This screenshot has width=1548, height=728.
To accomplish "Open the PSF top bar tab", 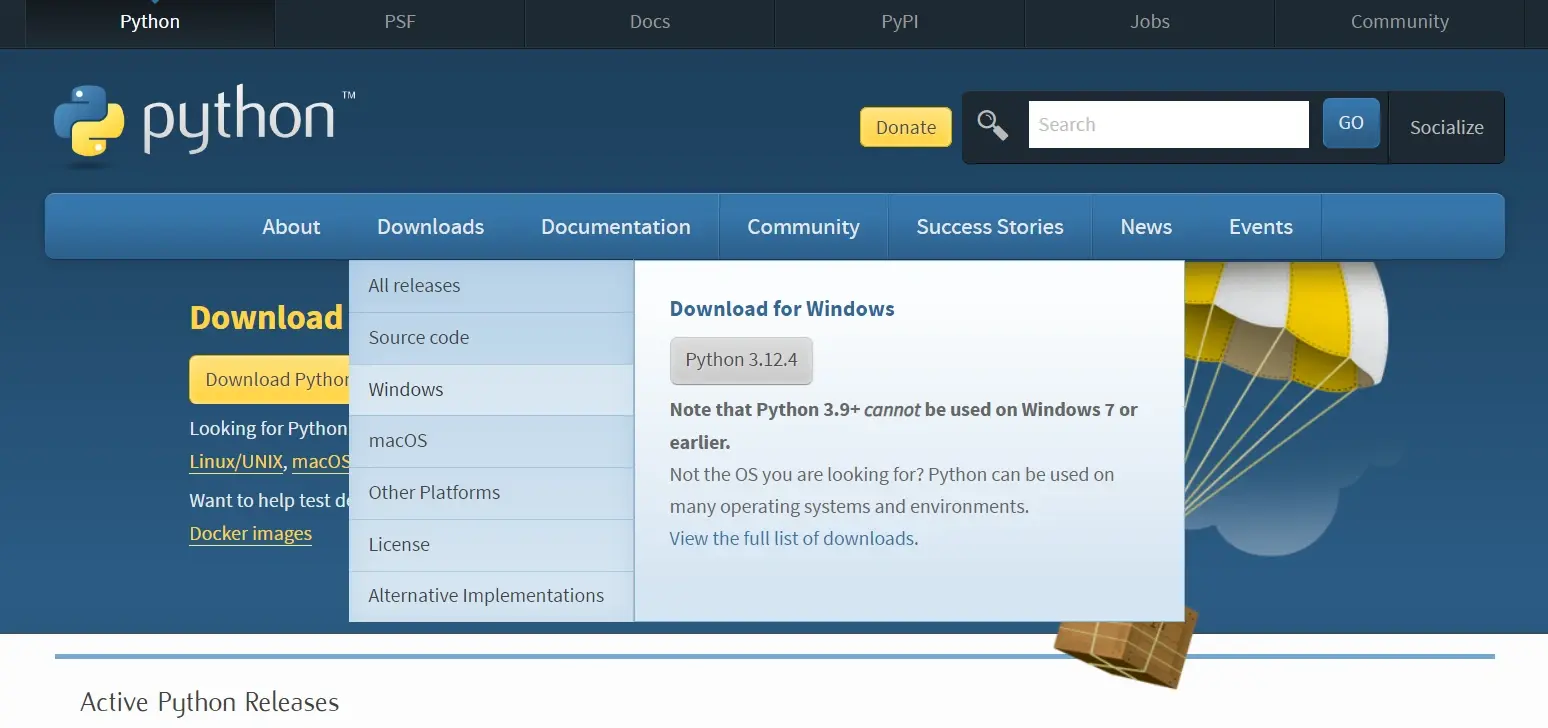I will [400, 22].
